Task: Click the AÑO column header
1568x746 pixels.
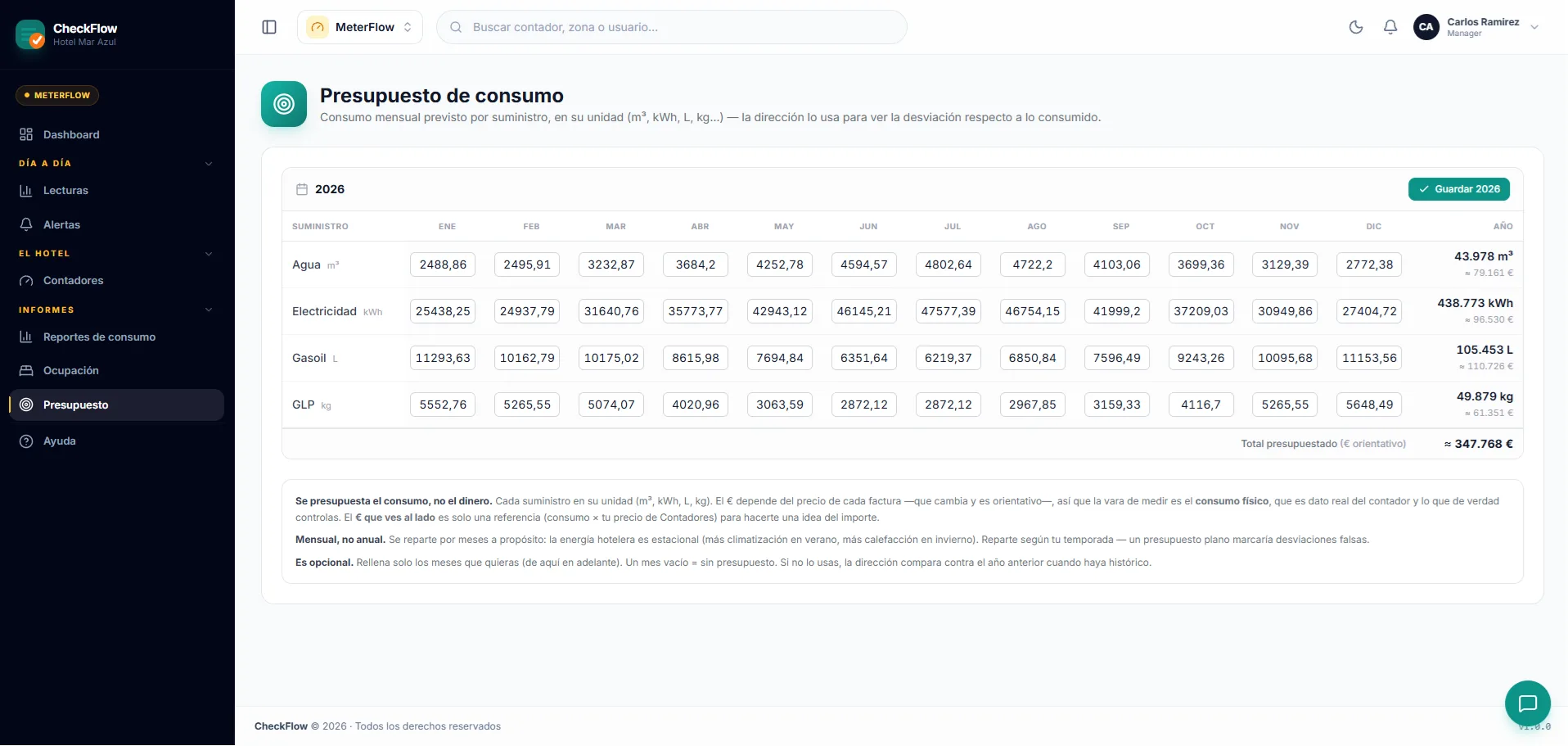Action: tap(1503, 226)
